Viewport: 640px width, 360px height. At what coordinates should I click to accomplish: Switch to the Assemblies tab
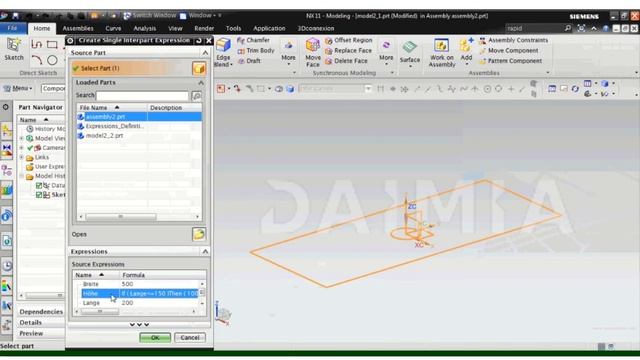click(78, 28)
